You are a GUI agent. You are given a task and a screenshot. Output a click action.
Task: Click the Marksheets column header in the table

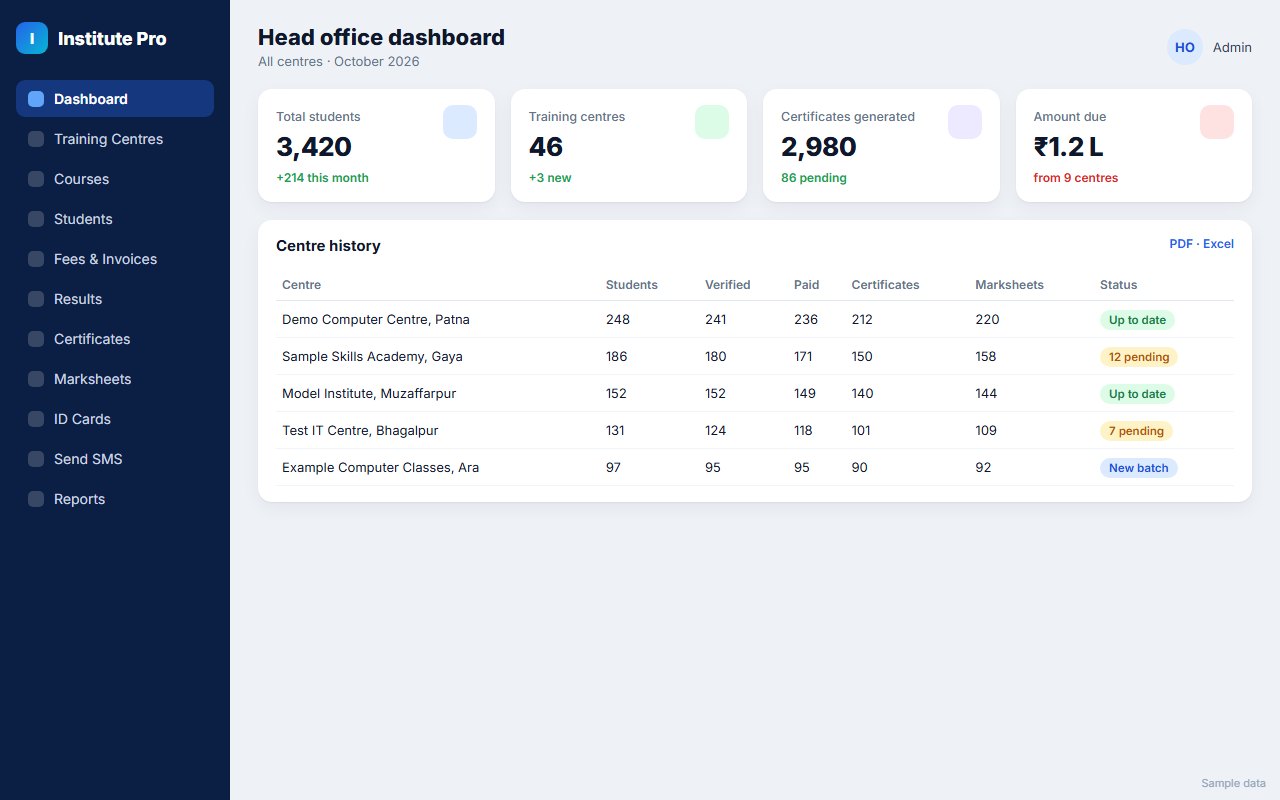point(1009,285)
